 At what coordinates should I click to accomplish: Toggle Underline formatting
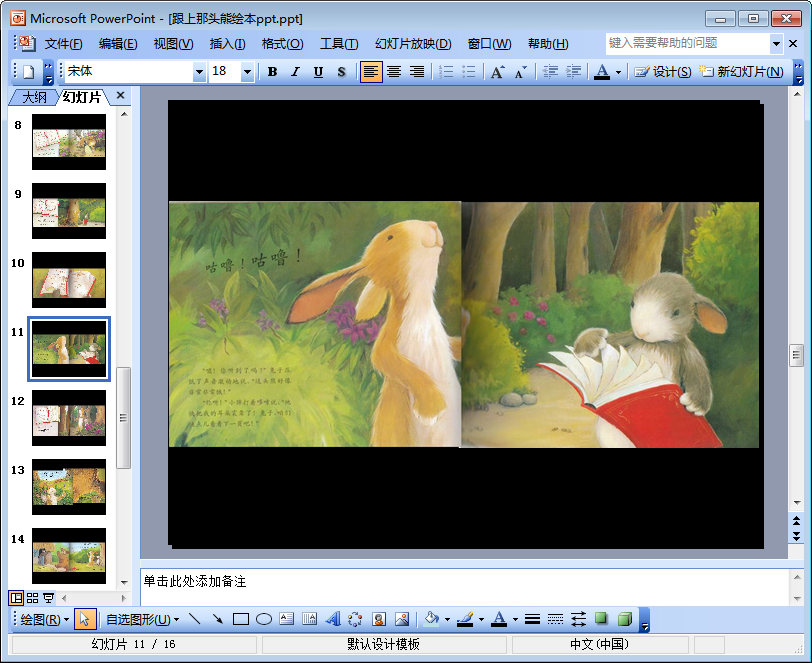pos(318,71)
